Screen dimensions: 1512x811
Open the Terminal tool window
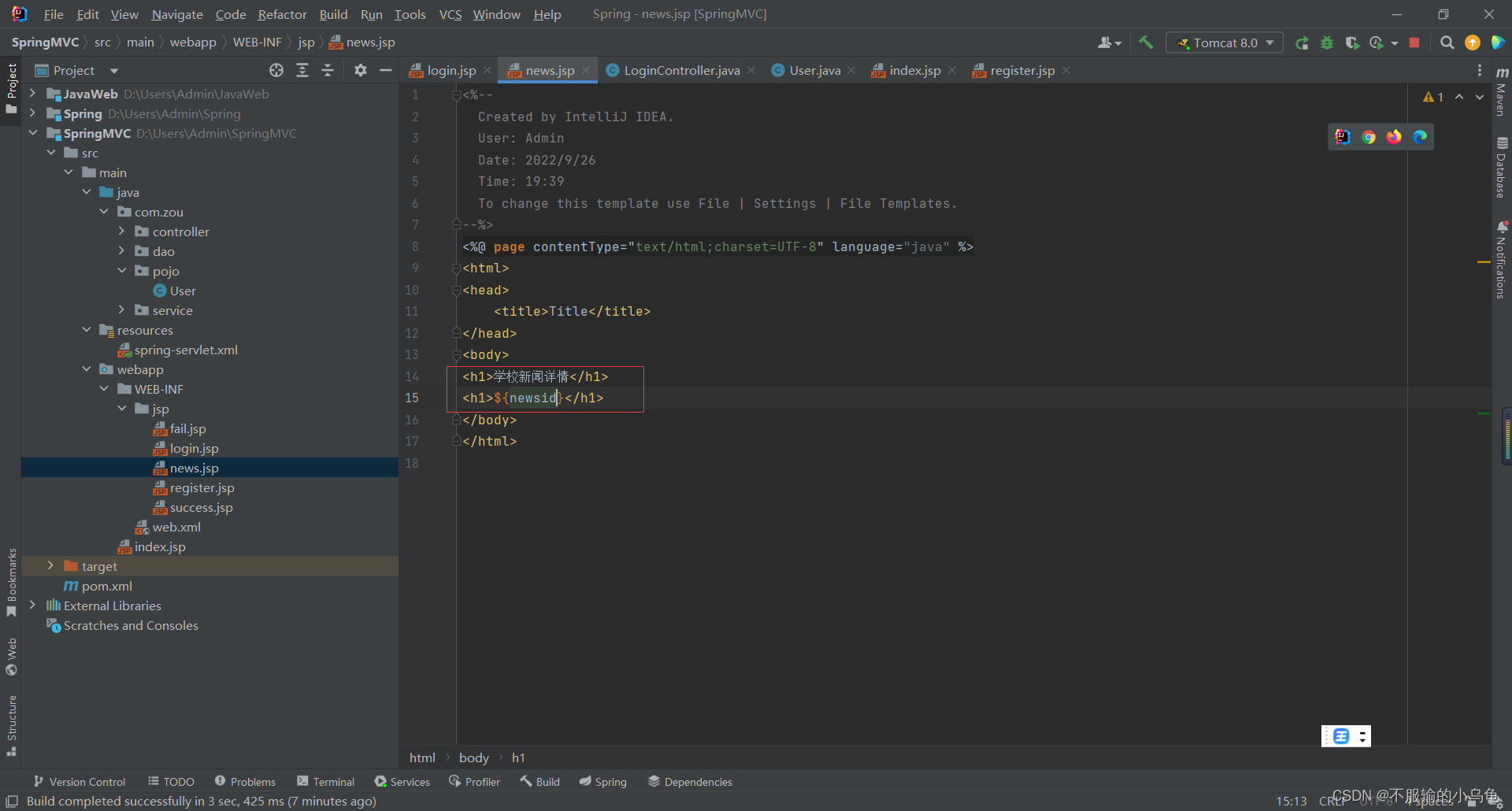[x=325, y=782]
